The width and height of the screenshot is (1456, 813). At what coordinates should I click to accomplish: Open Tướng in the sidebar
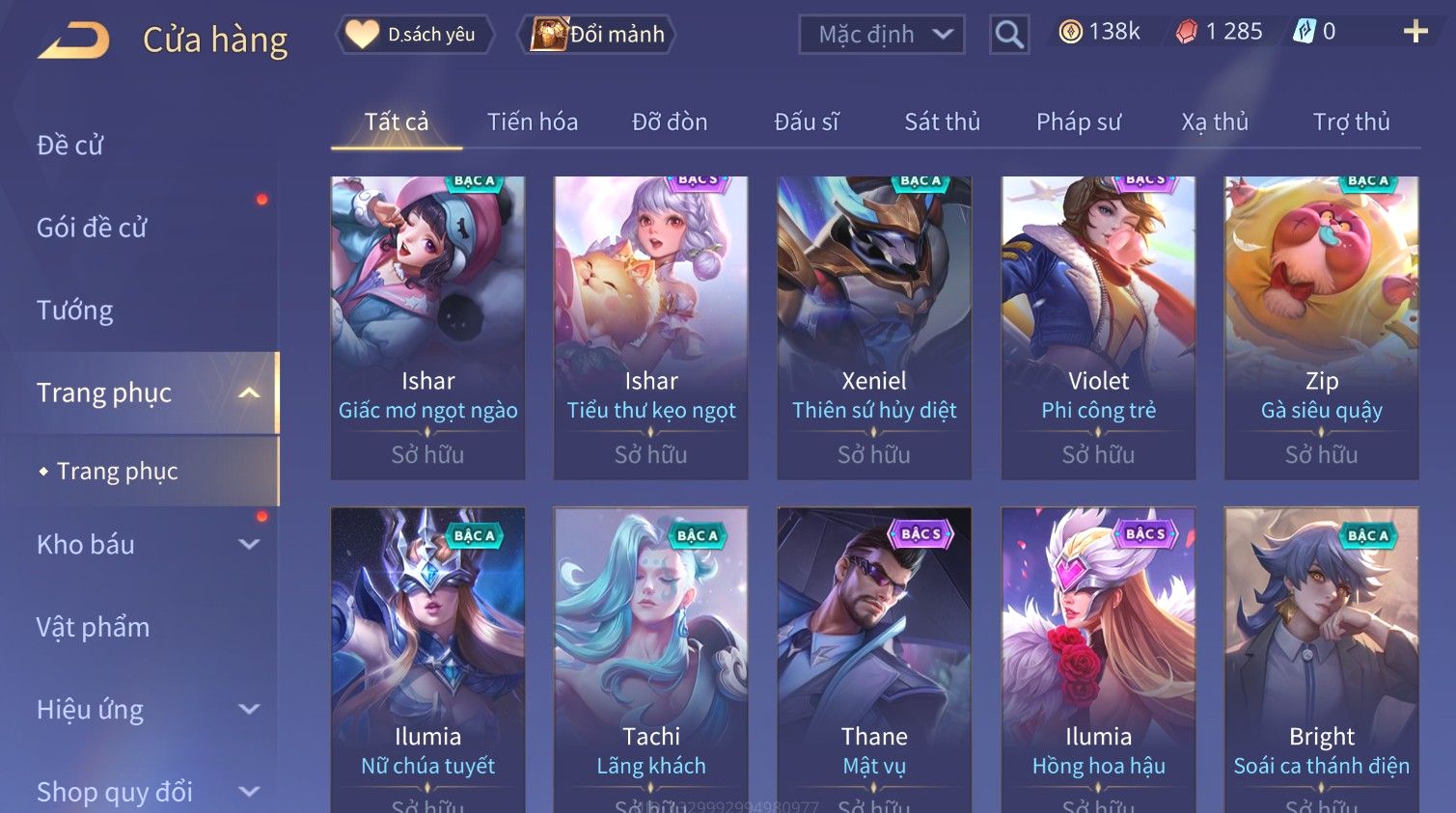point(75,311)
